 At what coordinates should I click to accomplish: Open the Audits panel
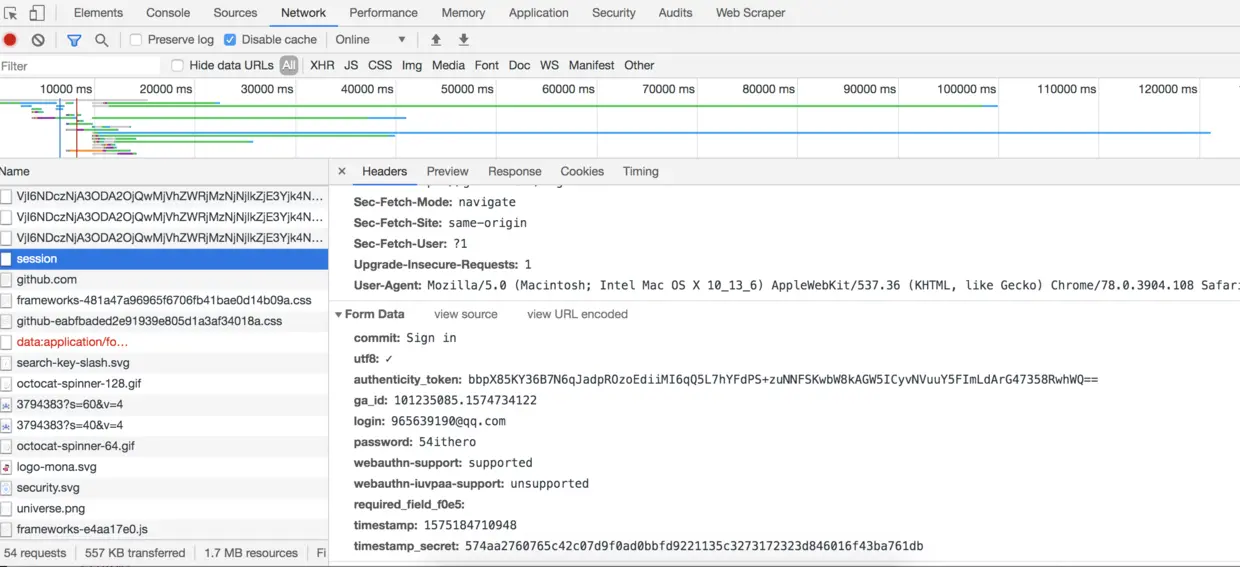click(675, 13)
